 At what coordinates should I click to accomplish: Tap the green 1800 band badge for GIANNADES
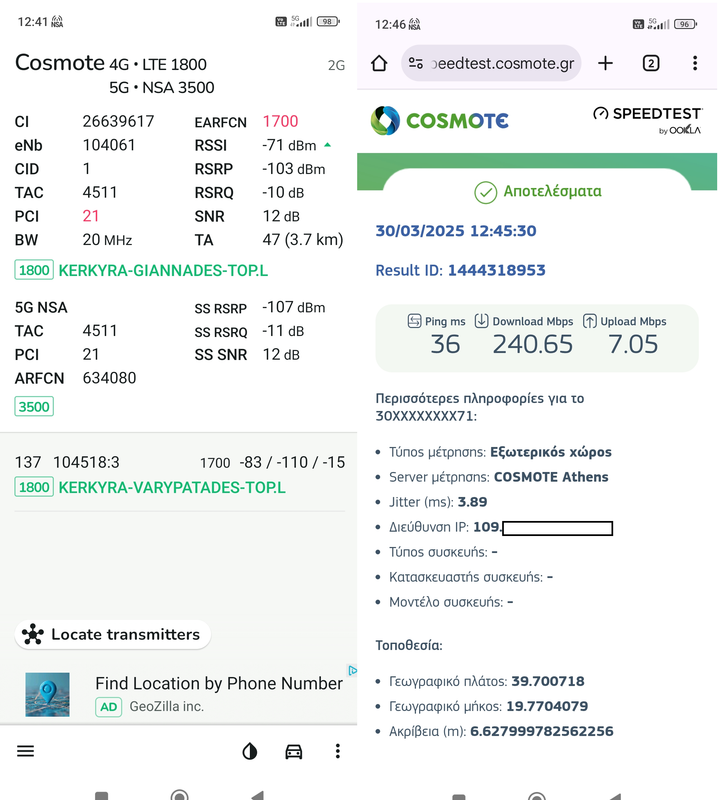[x=34, y=270]
